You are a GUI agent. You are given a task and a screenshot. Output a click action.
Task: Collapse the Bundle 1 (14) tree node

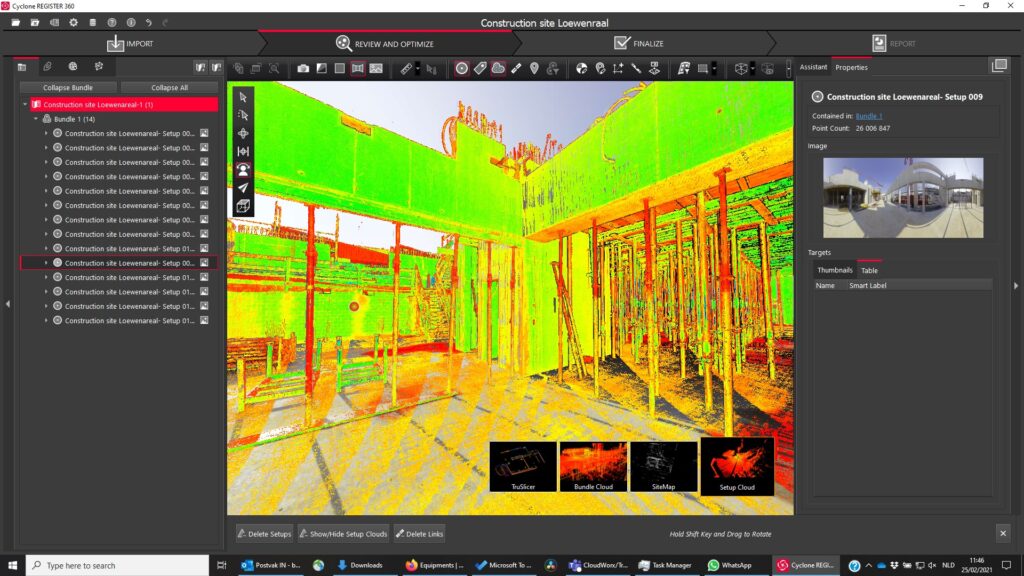[x=36, y=119]
